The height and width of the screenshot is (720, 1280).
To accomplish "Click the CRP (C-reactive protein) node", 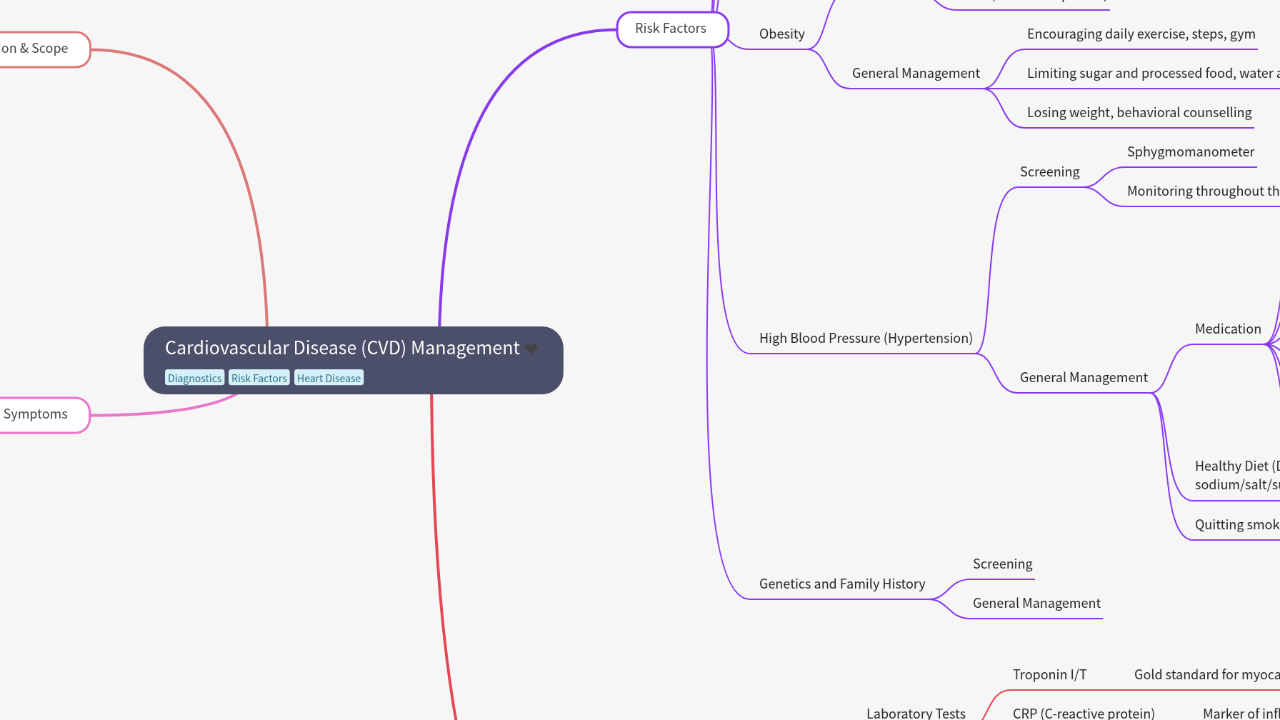I will tap(1083, 713).
